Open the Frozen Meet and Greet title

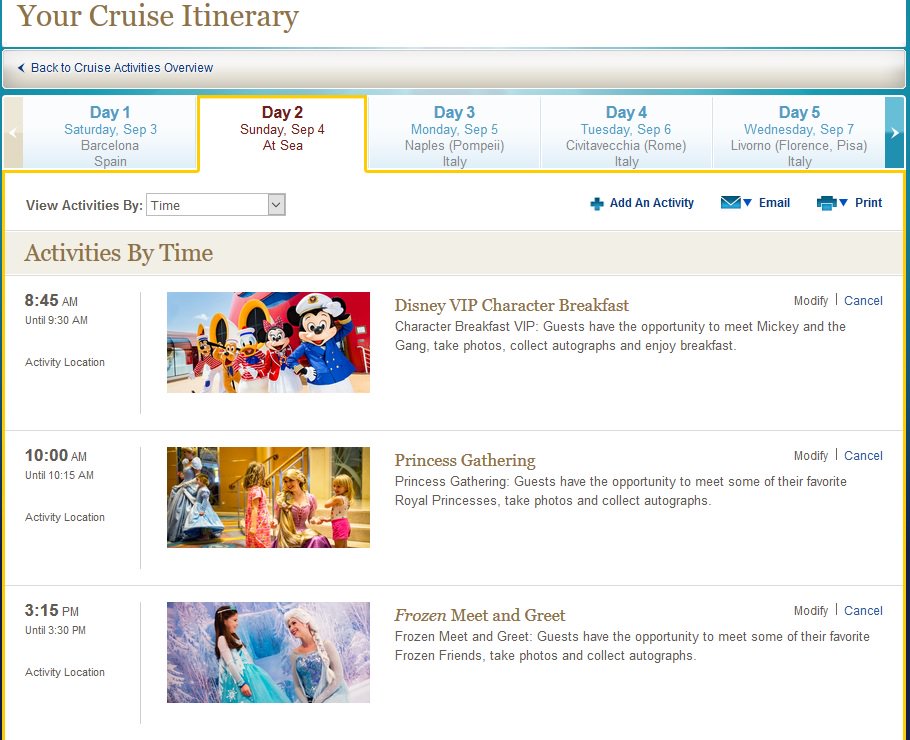pos(479,615)
